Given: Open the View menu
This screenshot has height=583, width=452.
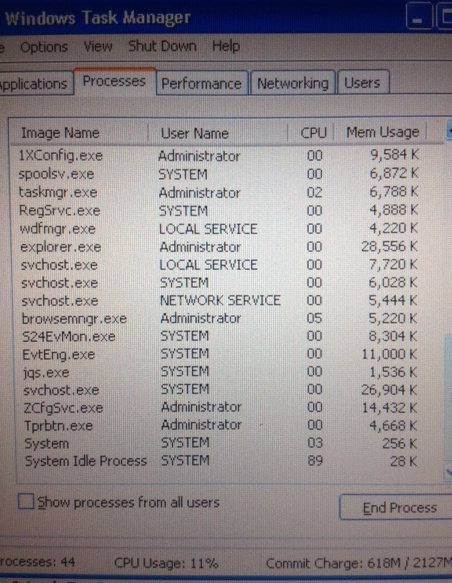Looking at the screenshot, I should (98, 46).
